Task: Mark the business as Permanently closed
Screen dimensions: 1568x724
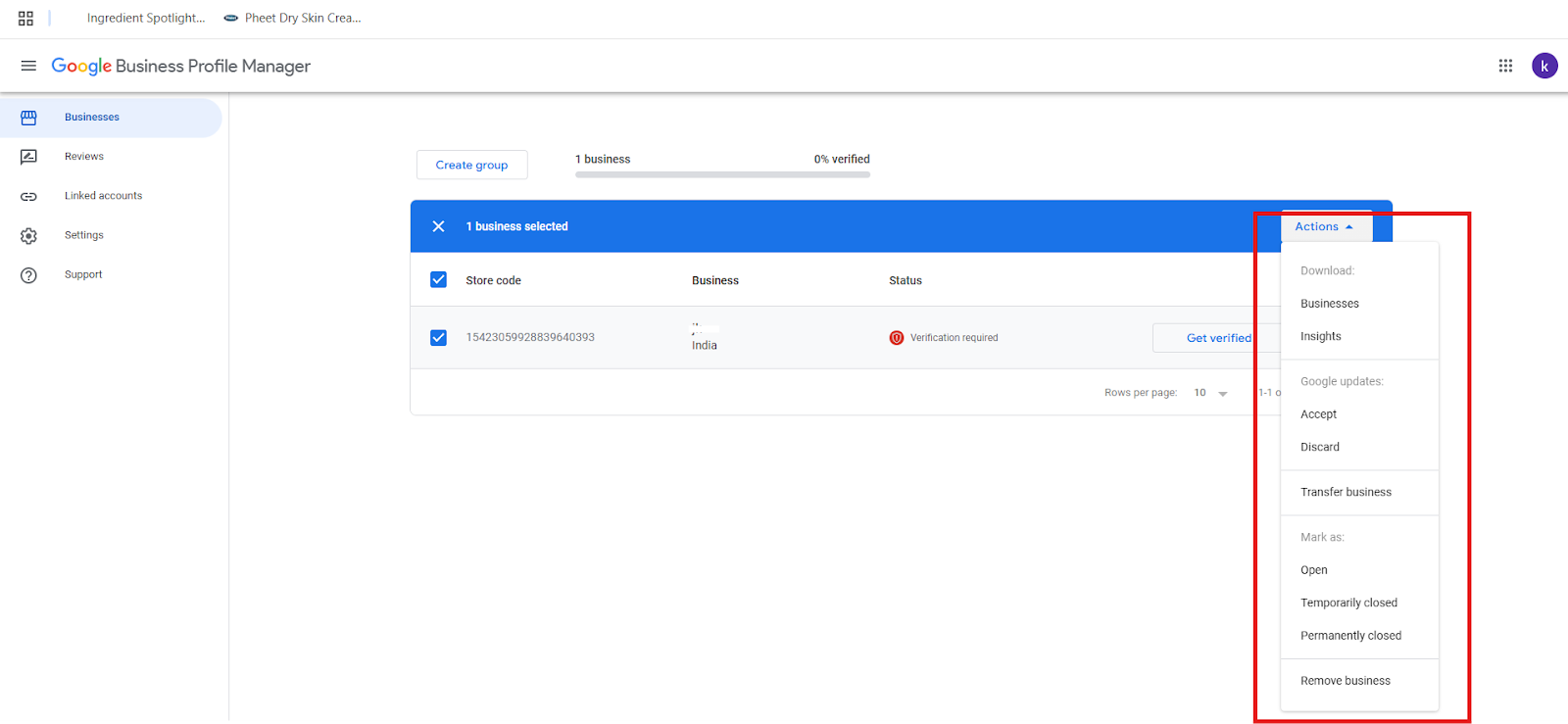Action: [1351, 636]
